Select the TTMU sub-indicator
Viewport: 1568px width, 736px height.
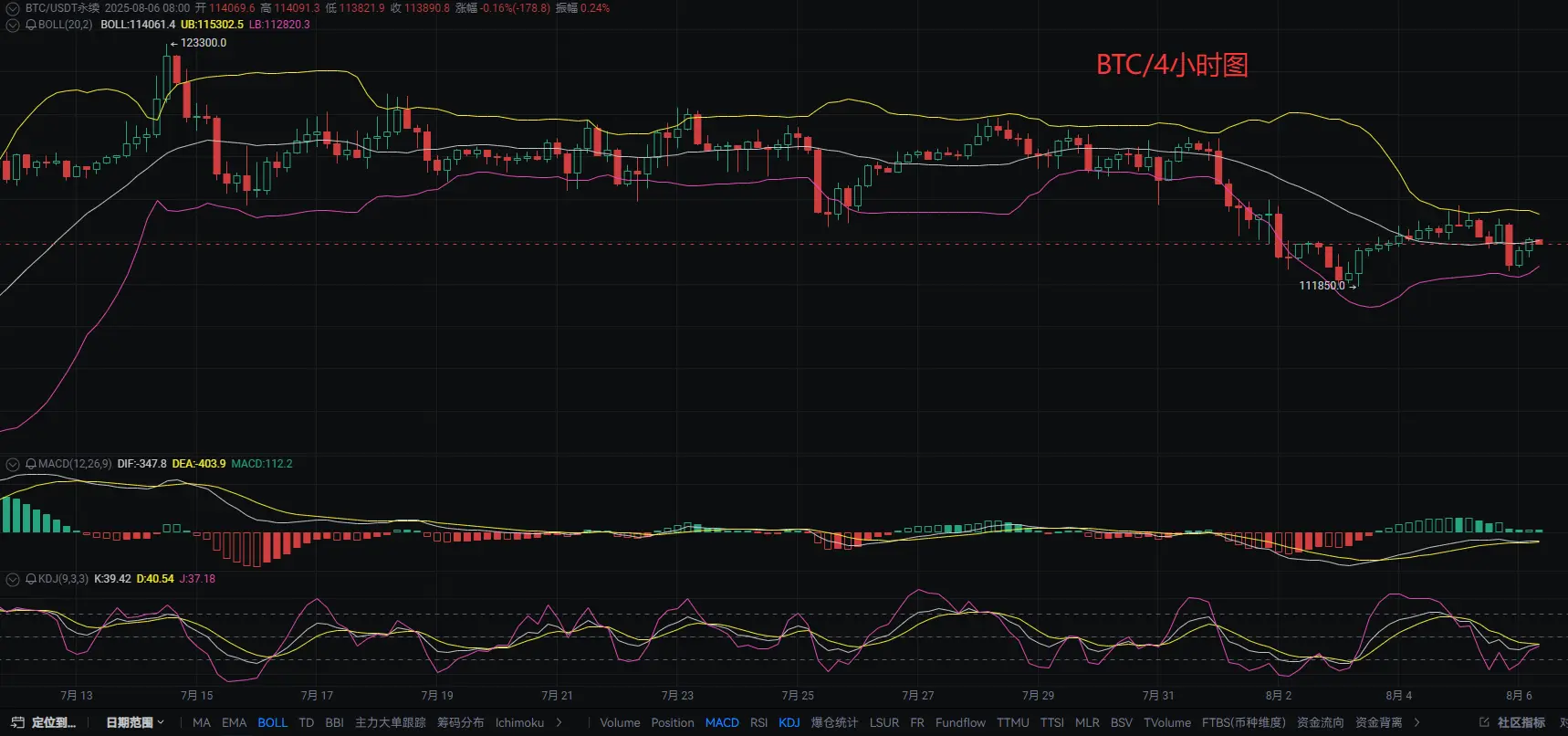1013,722
